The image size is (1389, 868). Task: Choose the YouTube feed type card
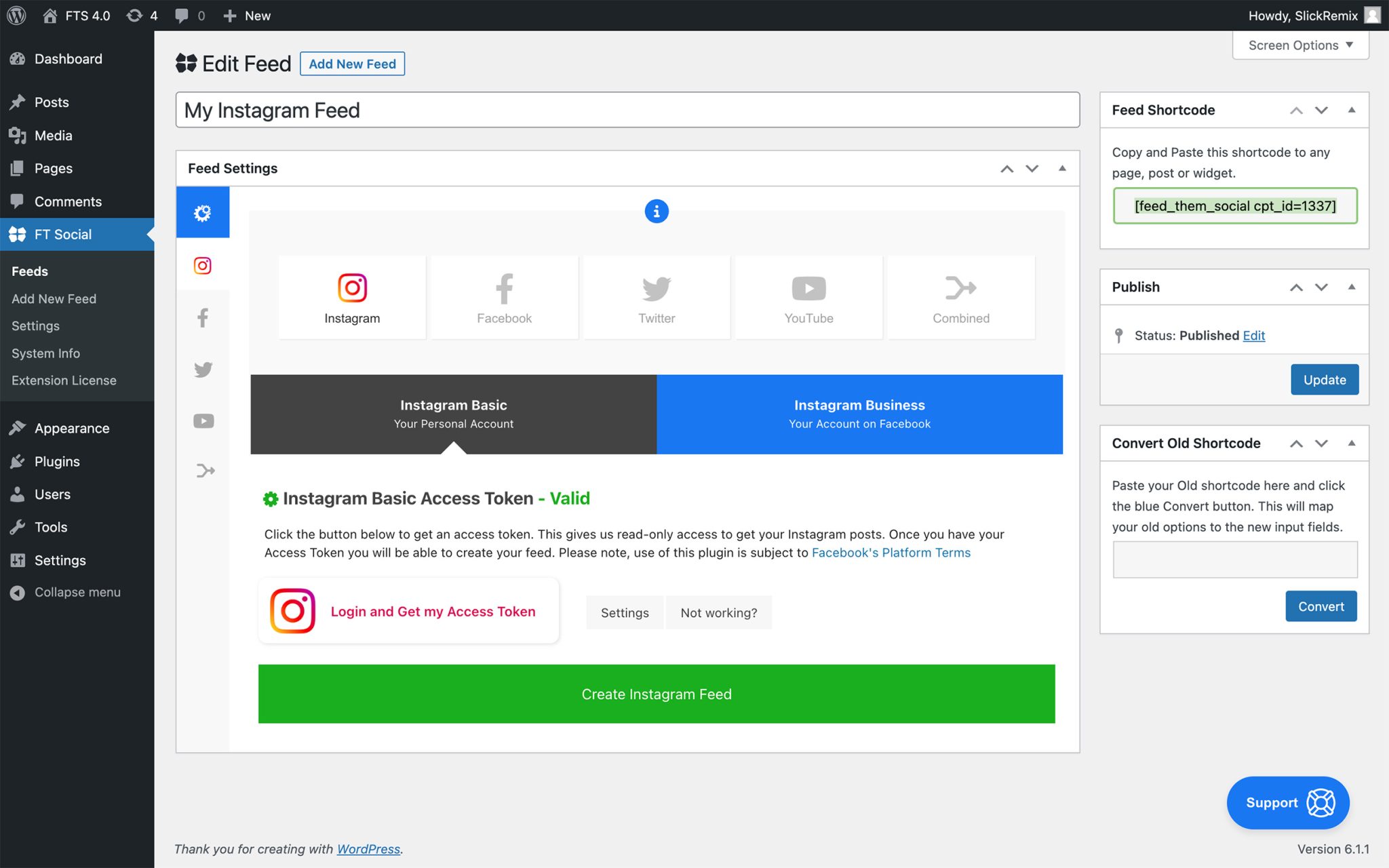808,298
